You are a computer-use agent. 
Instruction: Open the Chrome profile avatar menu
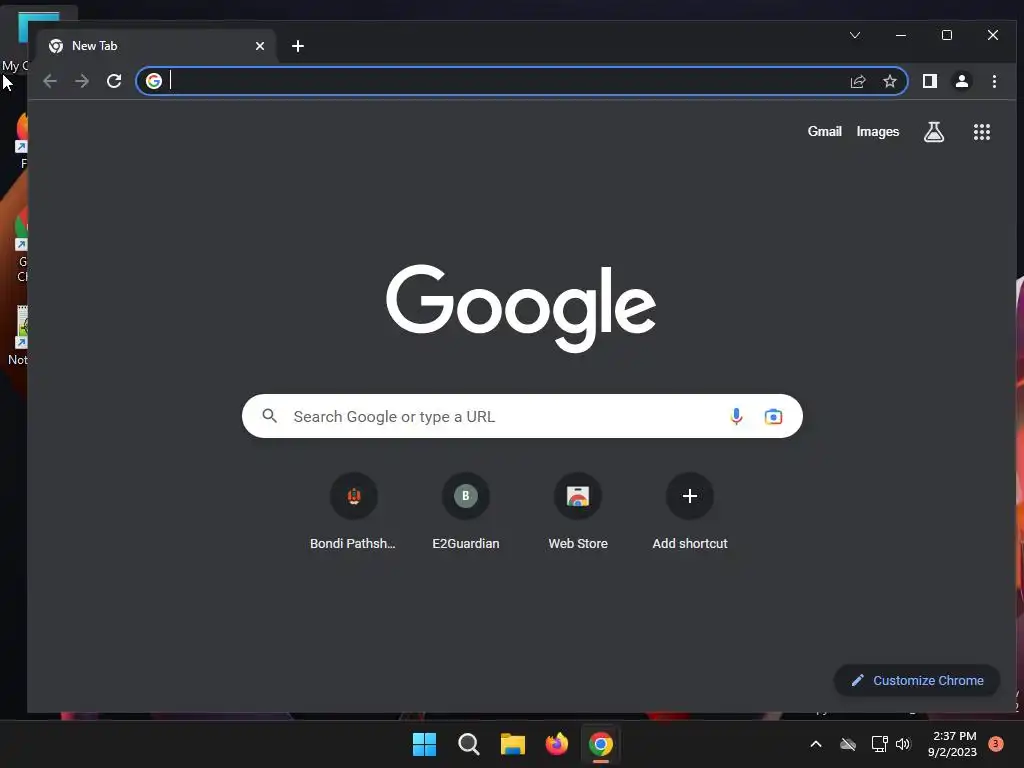(x=962, y=81)
